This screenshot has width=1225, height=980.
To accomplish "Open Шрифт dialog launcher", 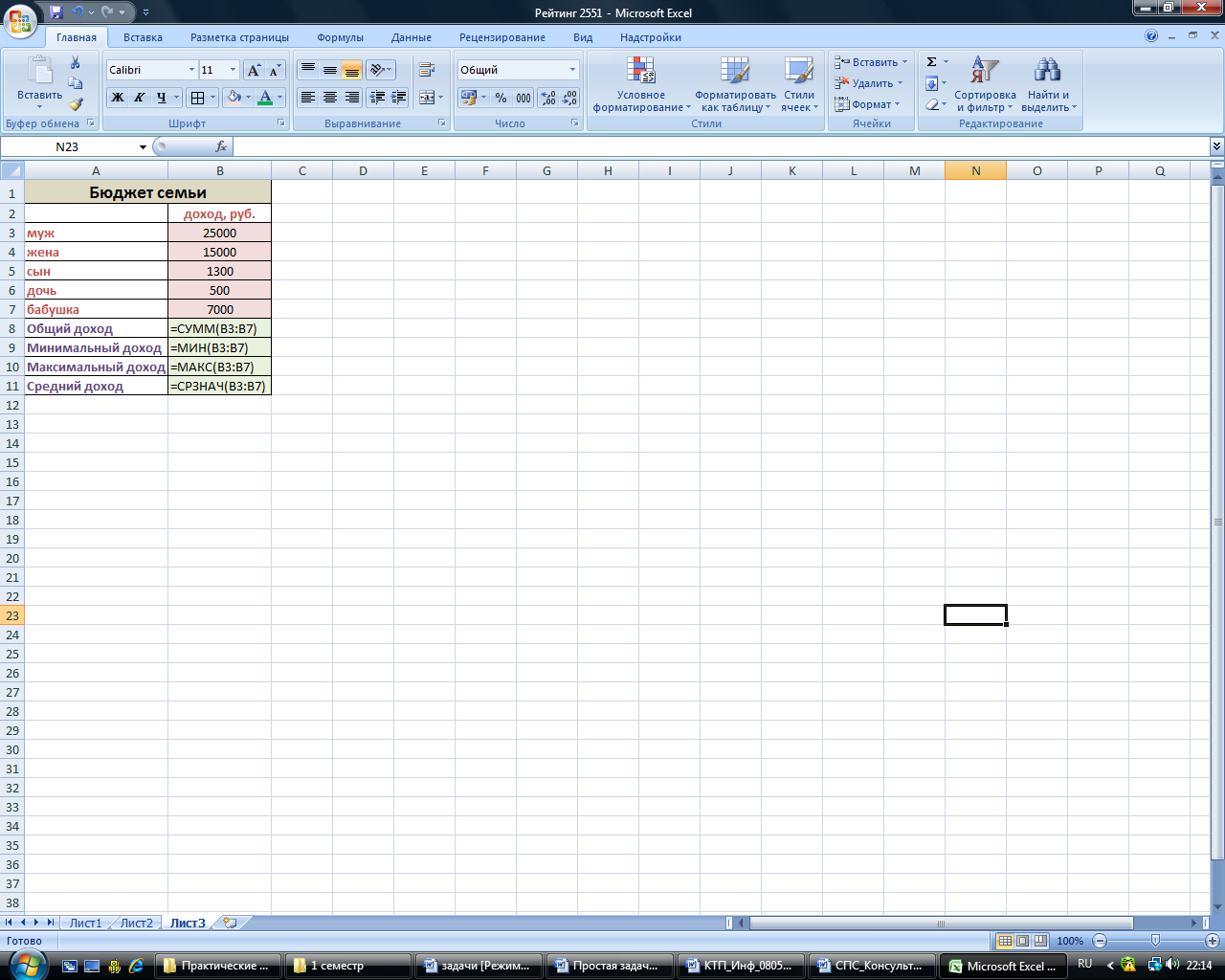I will 281,123.
